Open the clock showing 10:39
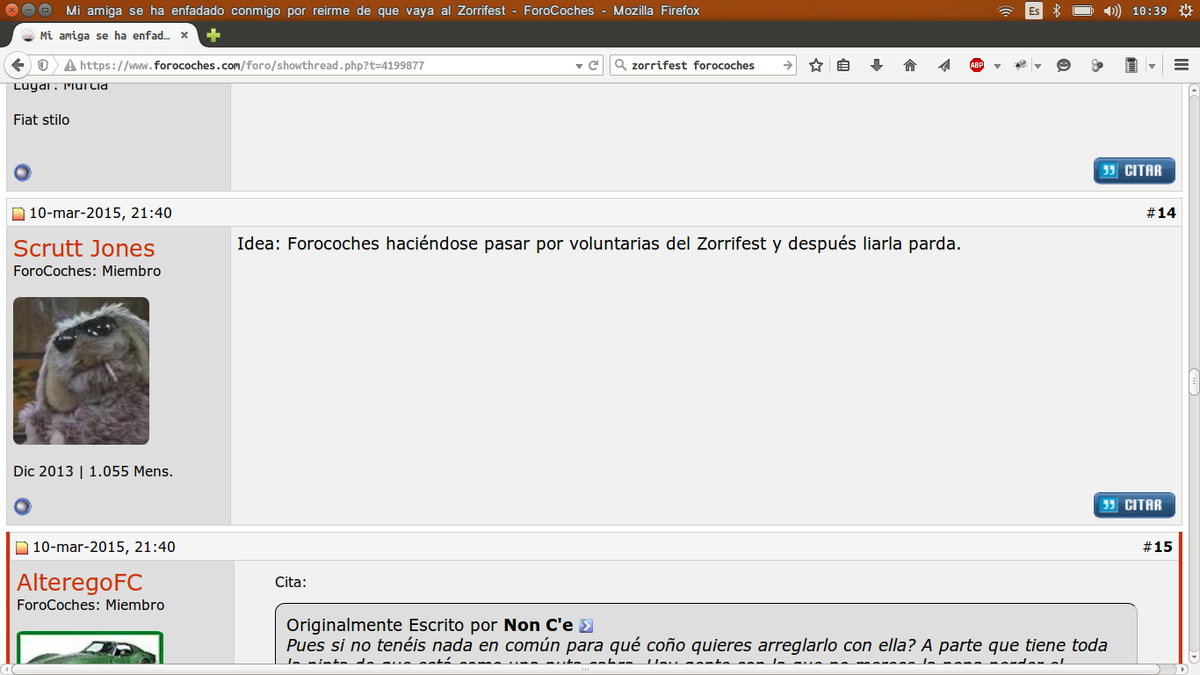 [1149, 11]
